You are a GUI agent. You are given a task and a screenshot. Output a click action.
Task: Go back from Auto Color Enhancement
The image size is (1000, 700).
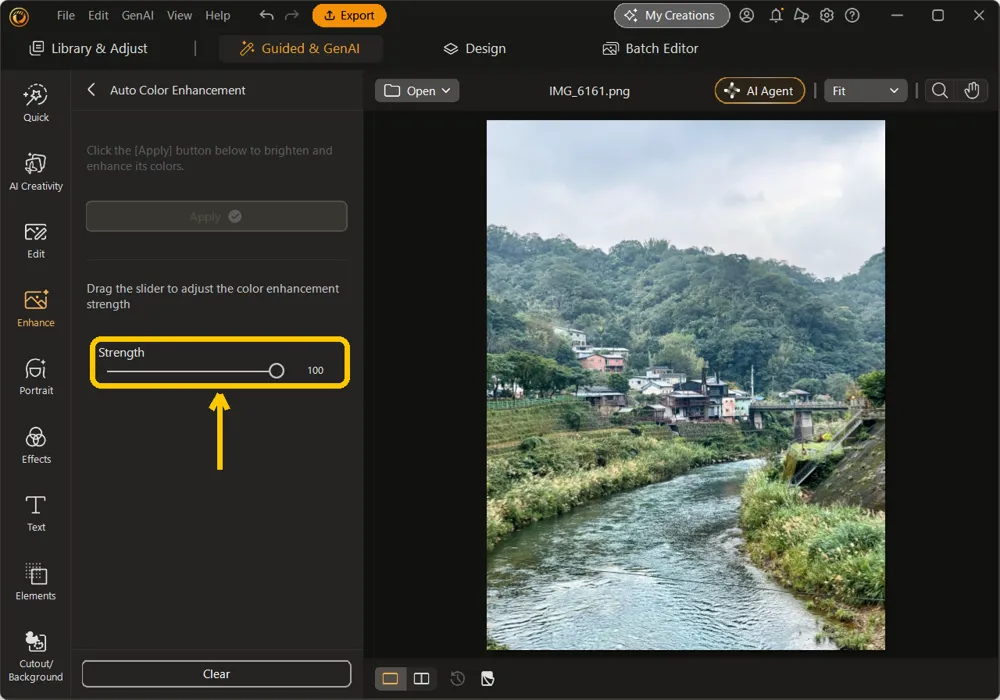[x=91, y=90]
